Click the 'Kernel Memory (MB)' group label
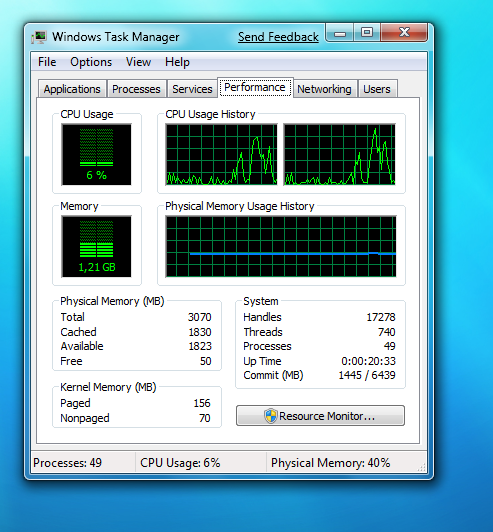 point(108,387)
